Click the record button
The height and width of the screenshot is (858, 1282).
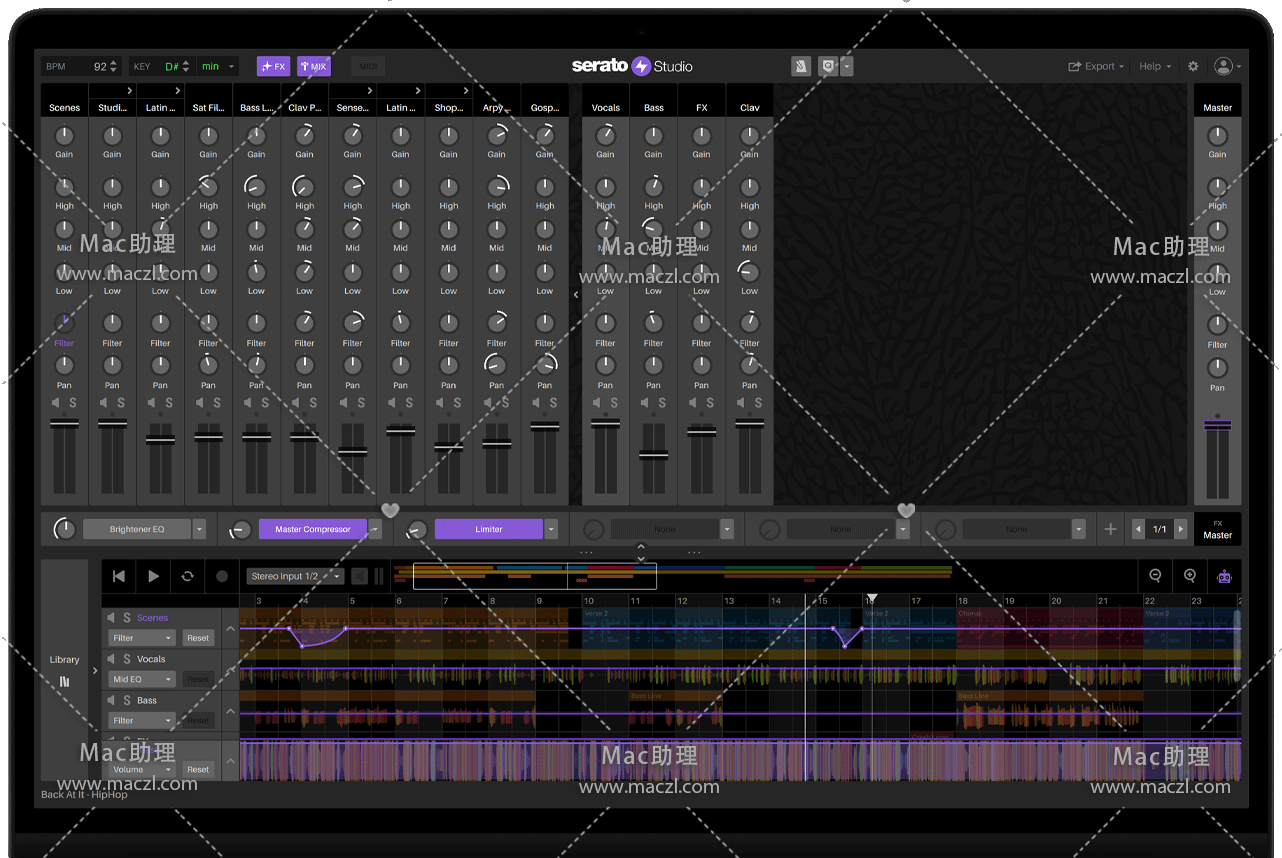point(222,576)
